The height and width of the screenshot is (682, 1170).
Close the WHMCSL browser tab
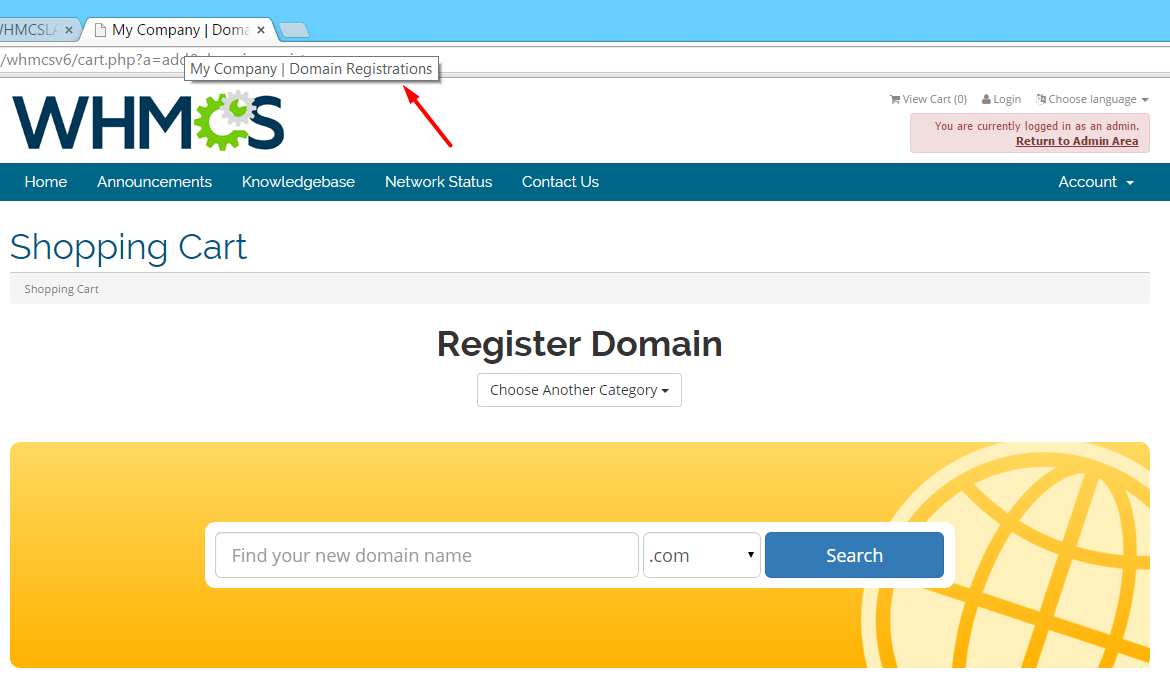pos(69,30)
